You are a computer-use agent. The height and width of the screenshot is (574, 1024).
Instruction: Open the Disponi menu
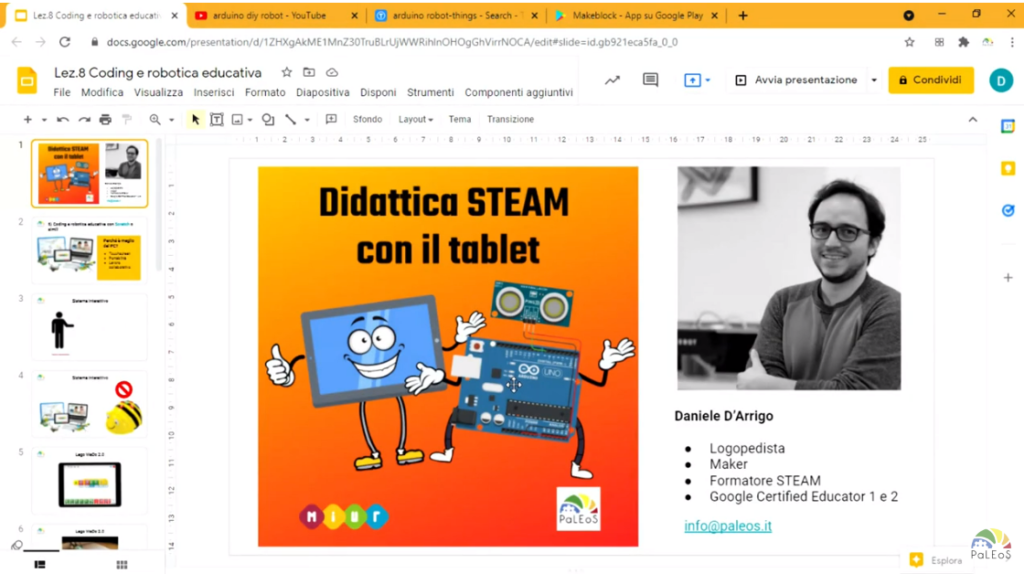click(x=378, y=93)
